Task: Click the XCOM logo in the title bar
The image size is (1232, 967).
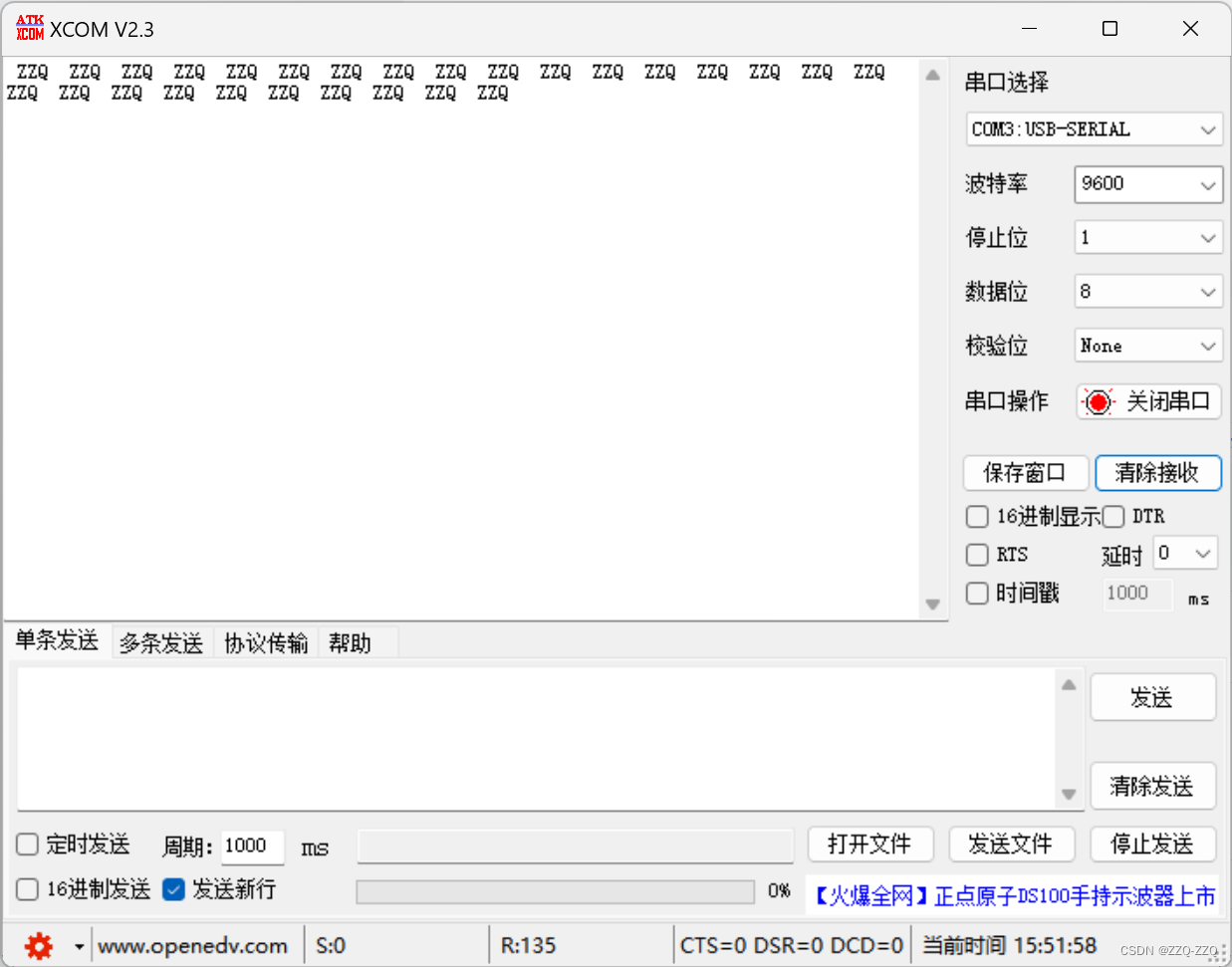Action: click(x=29, y=28)
